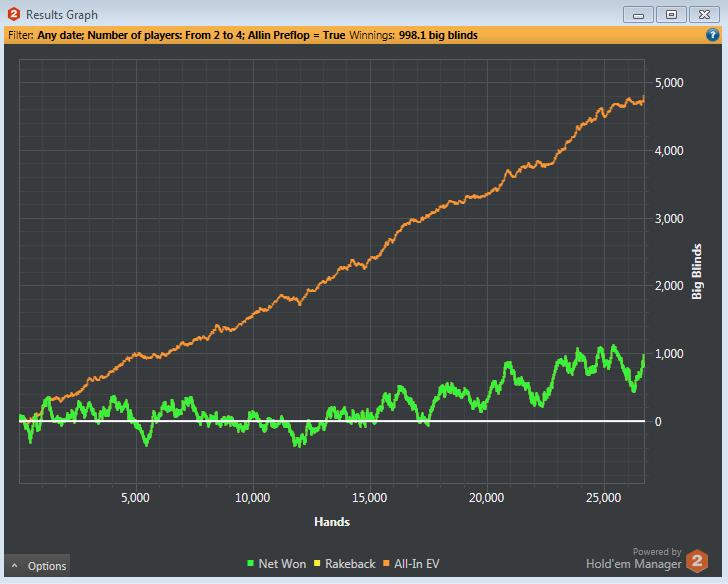Click the 'Results Graph' window title

[x=62, y=15]
